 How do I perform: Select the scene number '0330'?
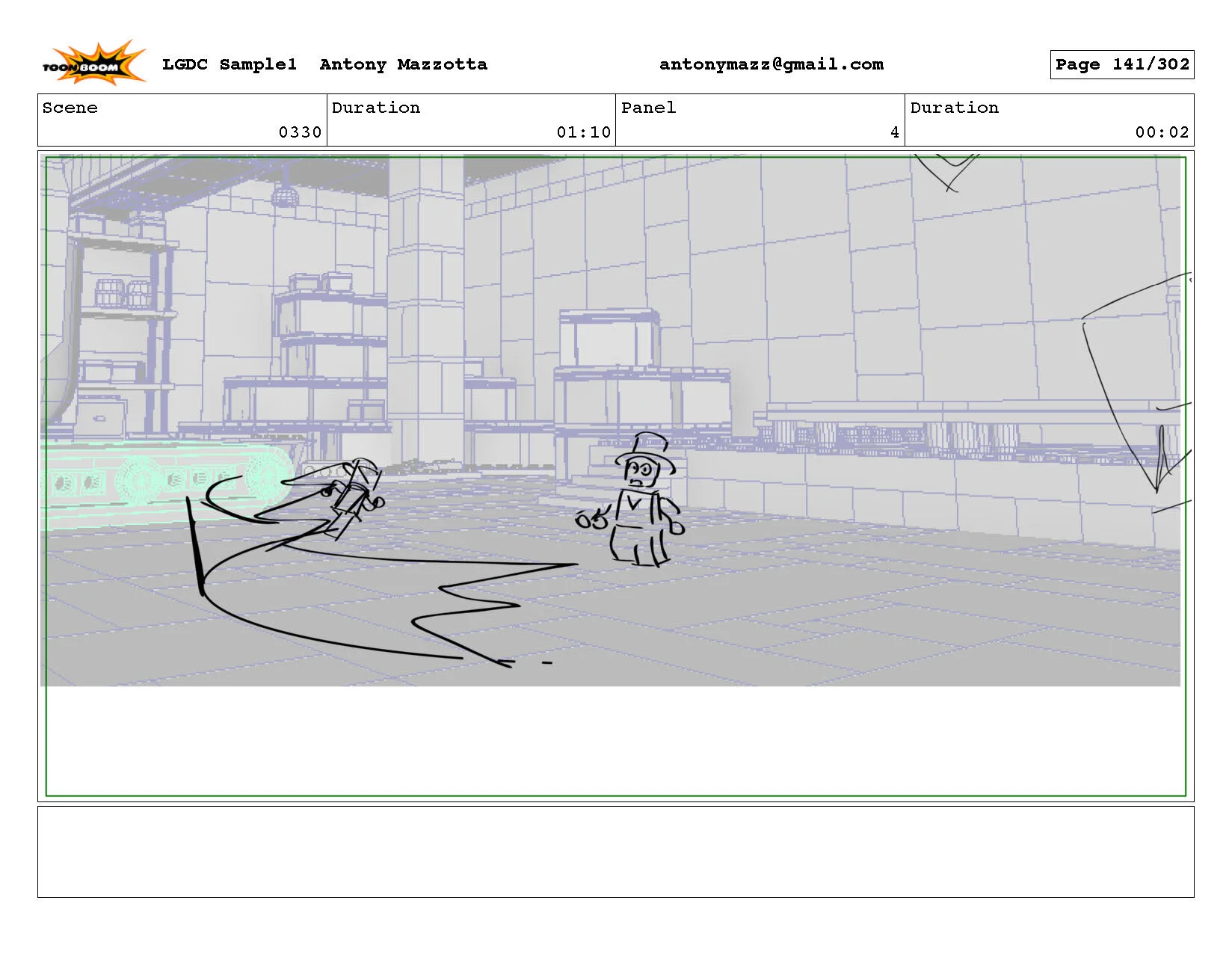(x=300, y=132)
